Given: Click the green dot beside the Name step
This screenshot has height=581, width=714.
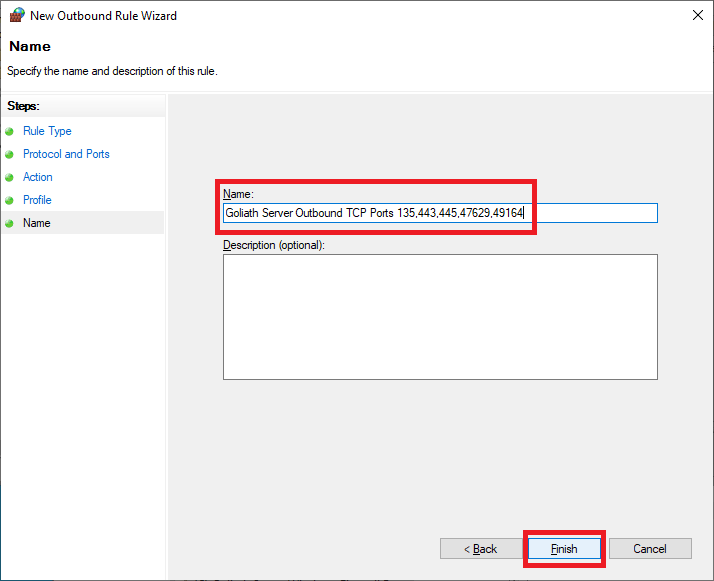Looking at the screenshot, I should pyautogui.click(x=10, y=223).
